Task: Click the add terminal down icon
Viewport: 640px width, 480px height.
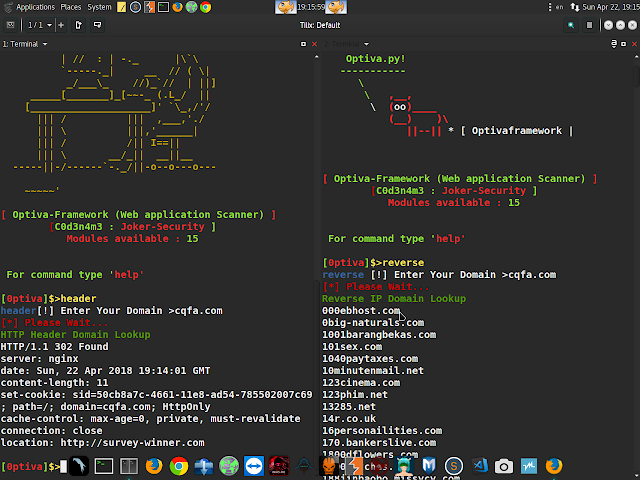Action: point(98,25)
